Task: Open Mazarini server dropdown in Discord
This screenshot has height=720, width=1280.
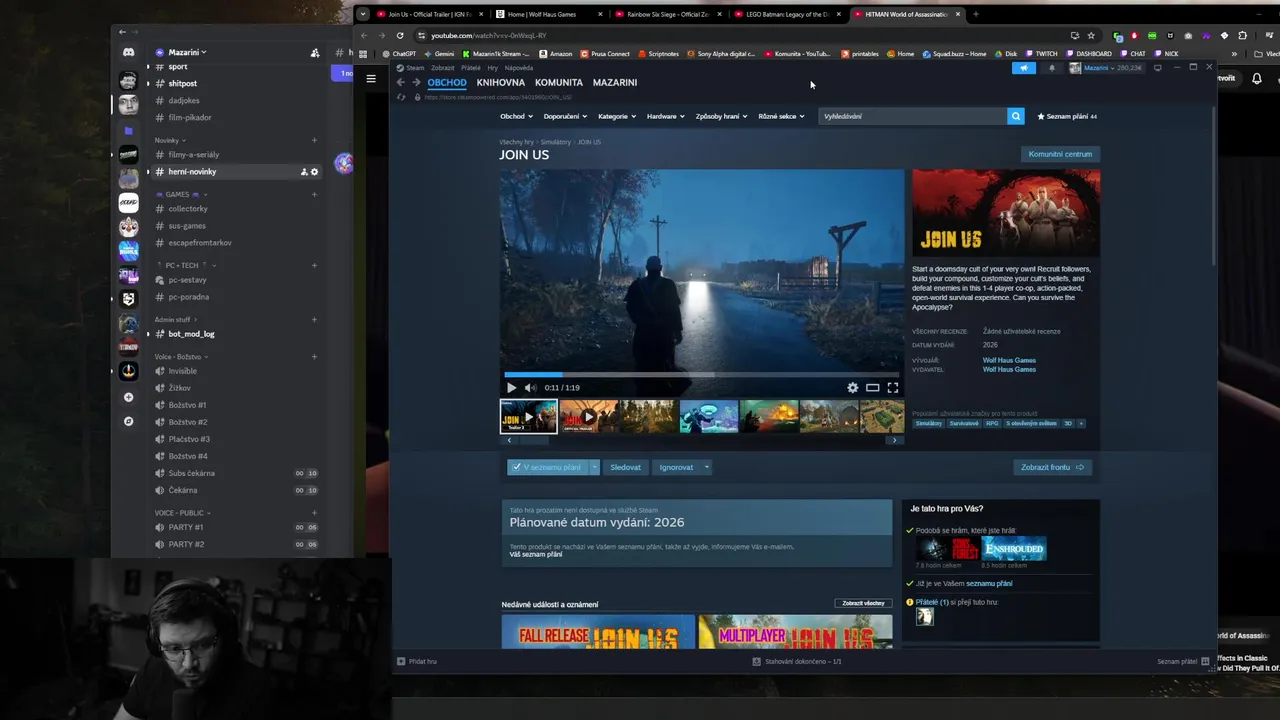Action: [x=187, y=52]
